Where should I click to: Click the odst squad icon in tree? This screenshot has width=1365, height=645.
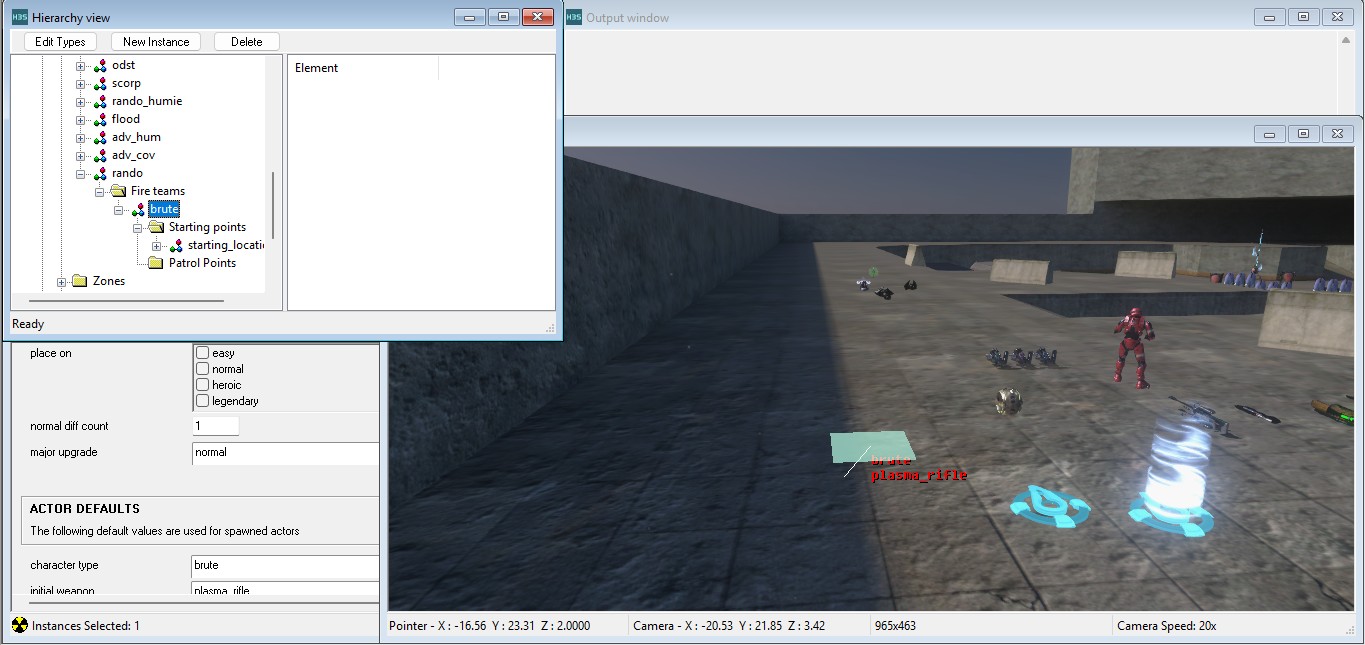(99, 66)
